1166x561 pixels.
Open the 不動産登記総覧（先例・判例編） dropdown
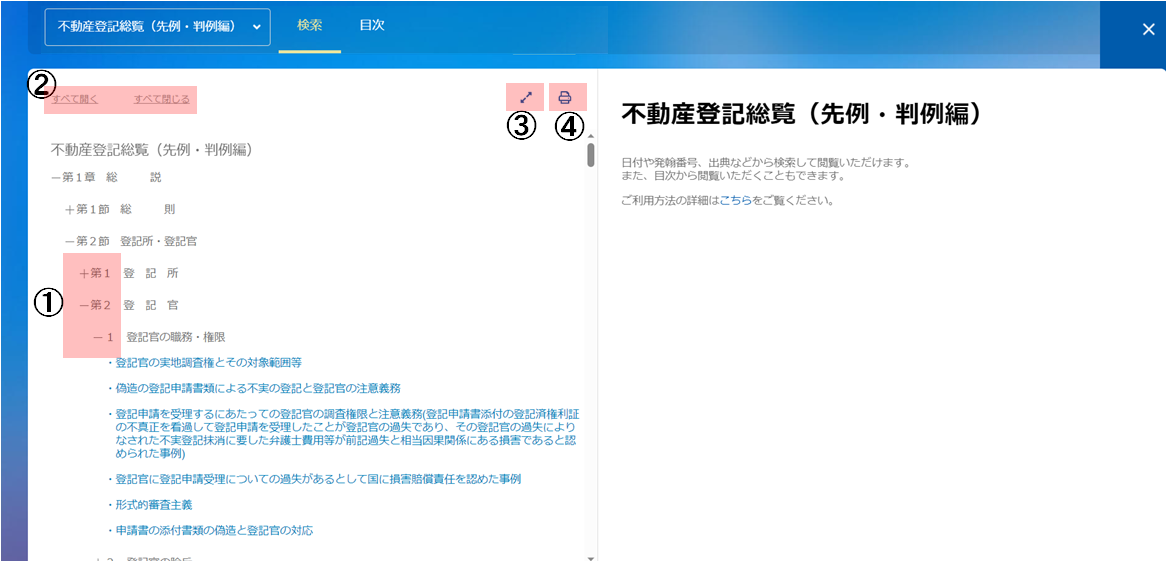pyautogui.click(x=158, y=27)
